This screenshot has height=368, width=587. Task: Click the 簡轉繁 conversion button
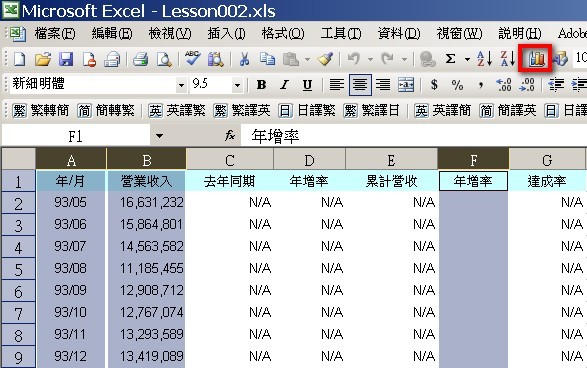point(106,110)
